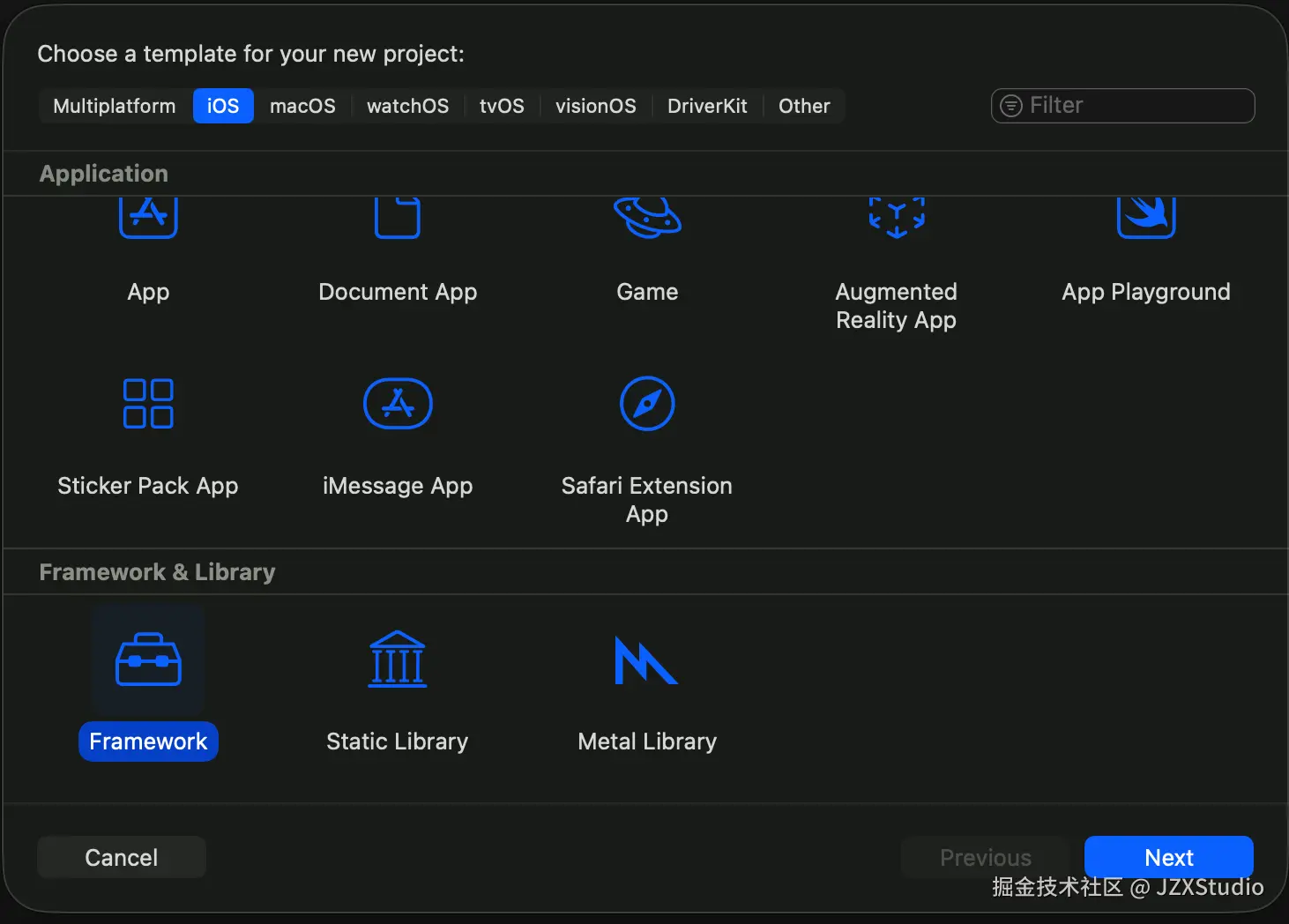Viewport: 1289px width, 924px height.
Task: Click the Game label
Action: 647,292
